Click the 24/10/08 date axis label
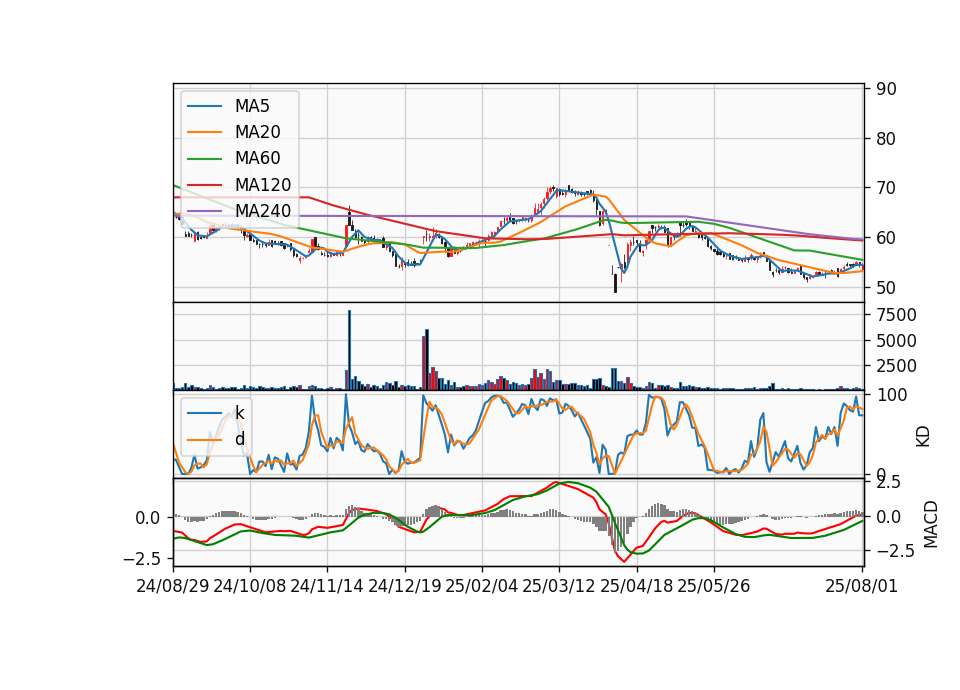Viewport: 960px width, 690px height. [x=250, y=586]
